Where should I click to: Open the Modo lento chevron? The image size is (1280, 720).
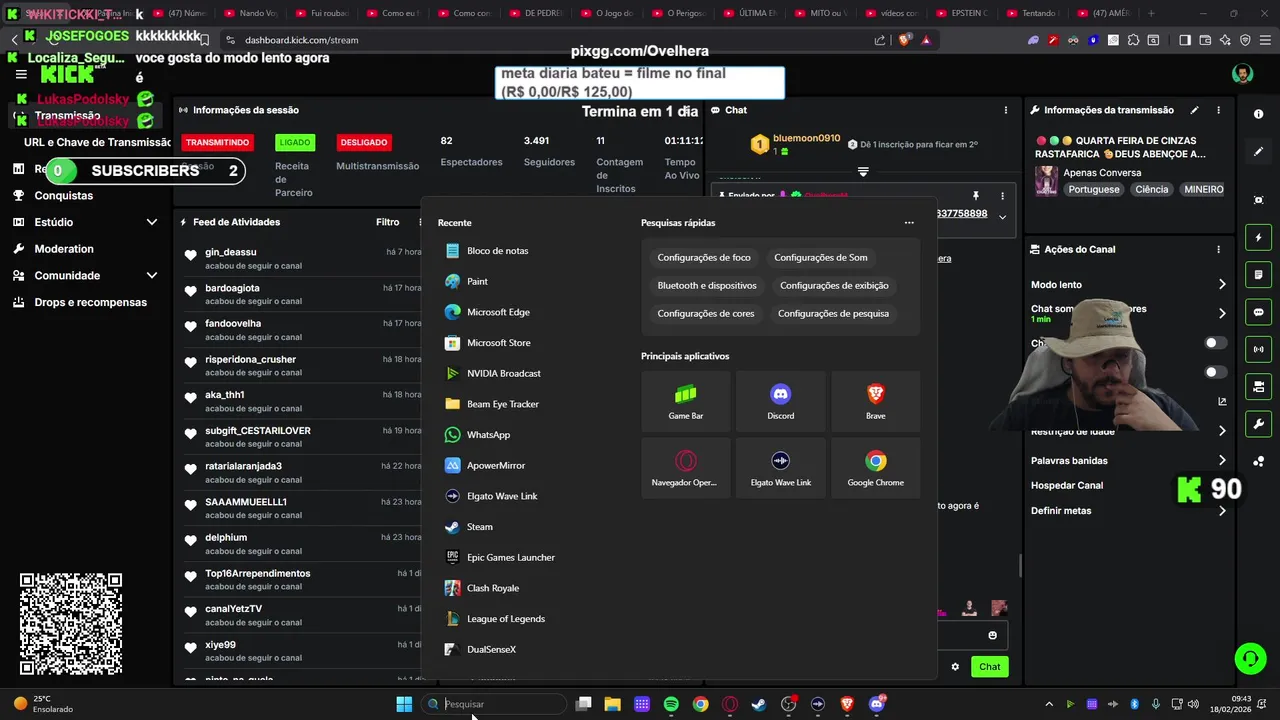(1222, 285)
